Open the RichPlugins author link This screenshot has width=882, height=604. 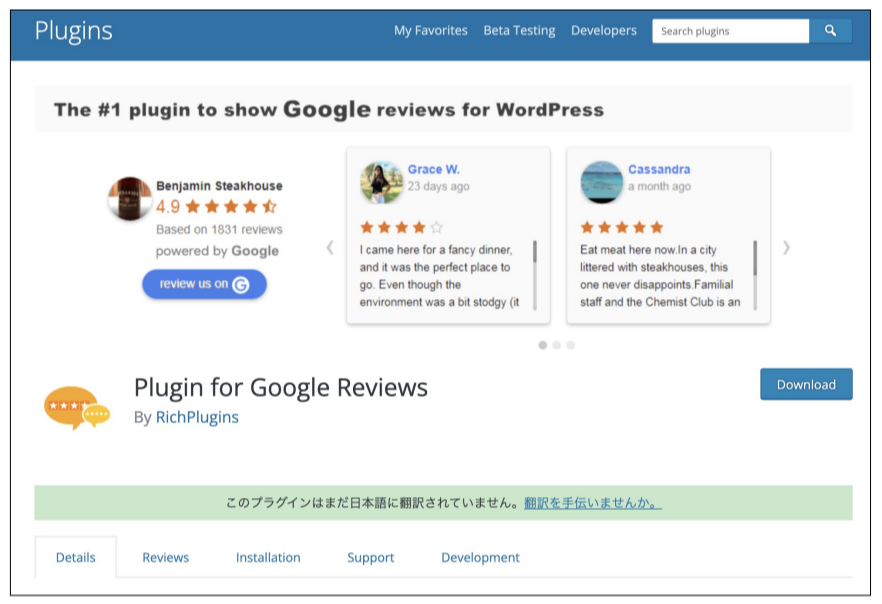pyautogui.click(x=197, y=417)
